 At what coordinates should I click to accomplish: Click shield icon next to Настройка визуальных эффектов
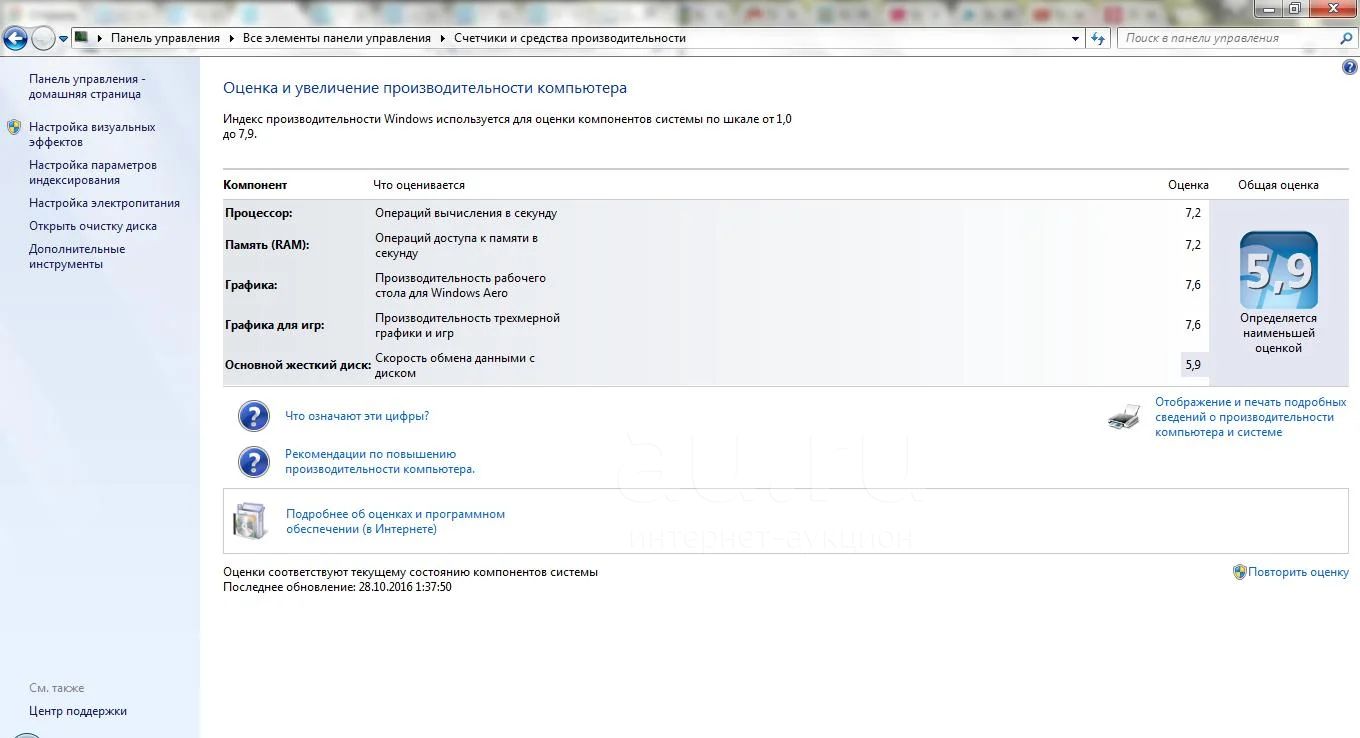(x=14, y=127)
